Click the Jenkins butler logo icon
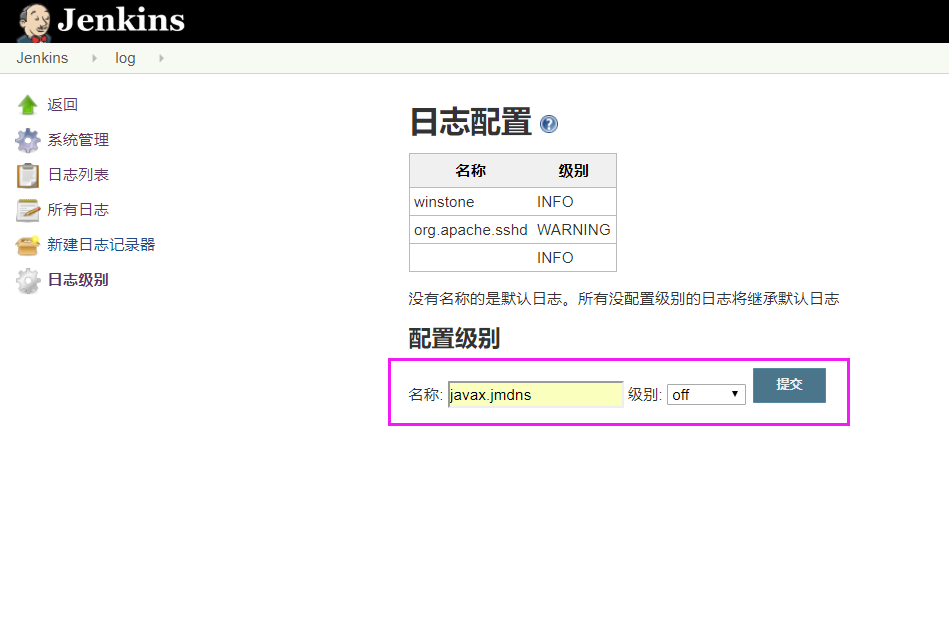 (34, 22)
